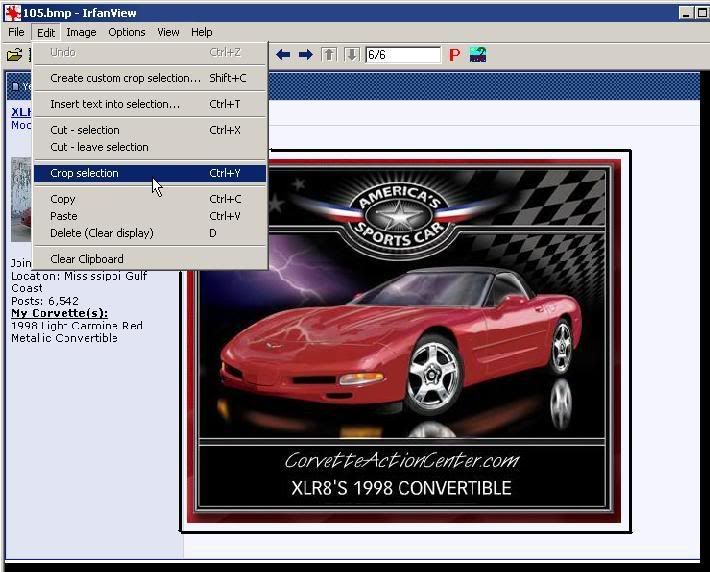
Task: Choose Create custom crop selection
Action: coord(150,78)
